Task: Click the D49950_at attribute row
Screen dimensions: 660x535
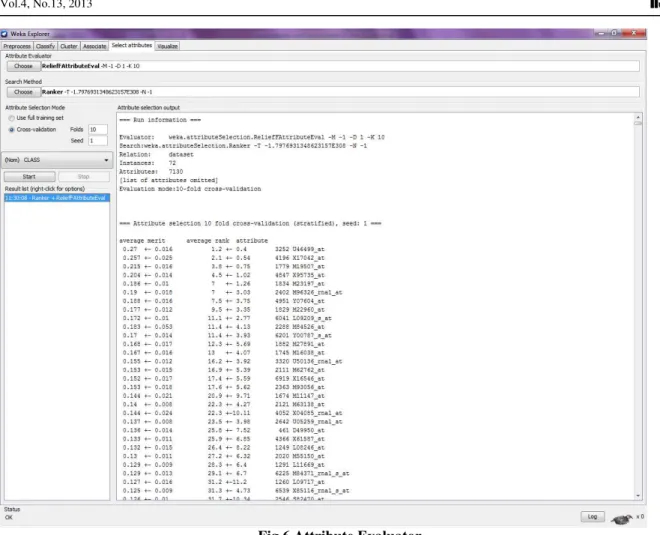Action: (x=224, y=431)
